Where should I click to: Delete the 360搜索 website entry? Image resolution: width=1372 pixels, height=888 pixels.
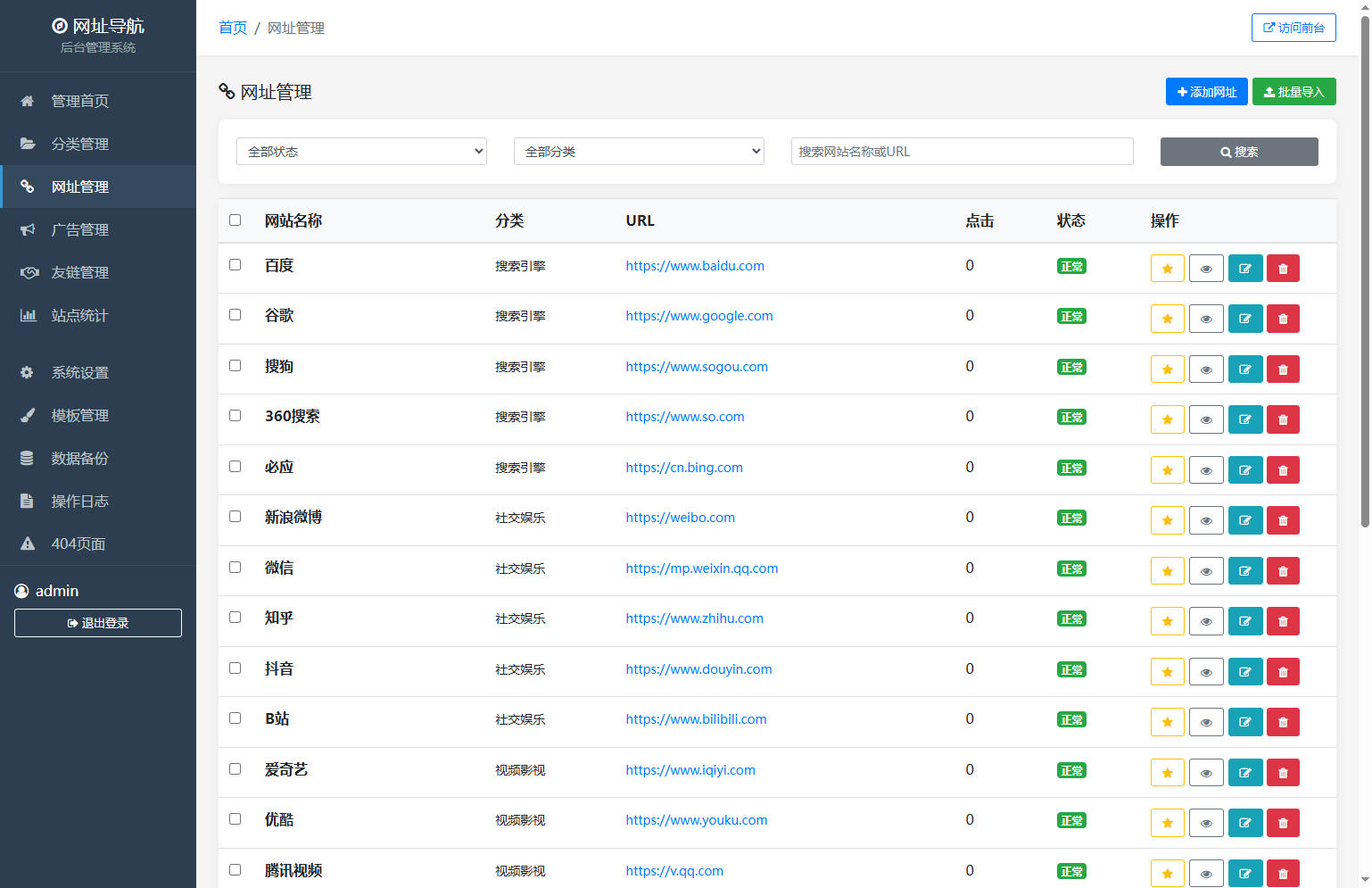coord(1283,419)
